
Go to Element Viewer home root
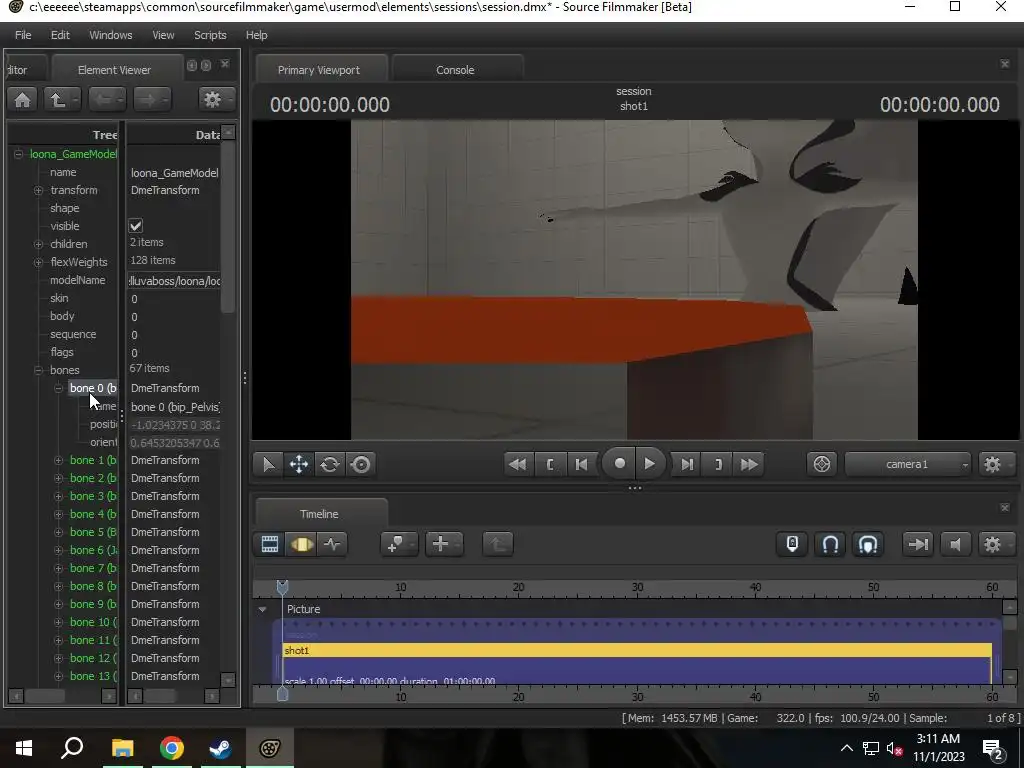(22, 100)
